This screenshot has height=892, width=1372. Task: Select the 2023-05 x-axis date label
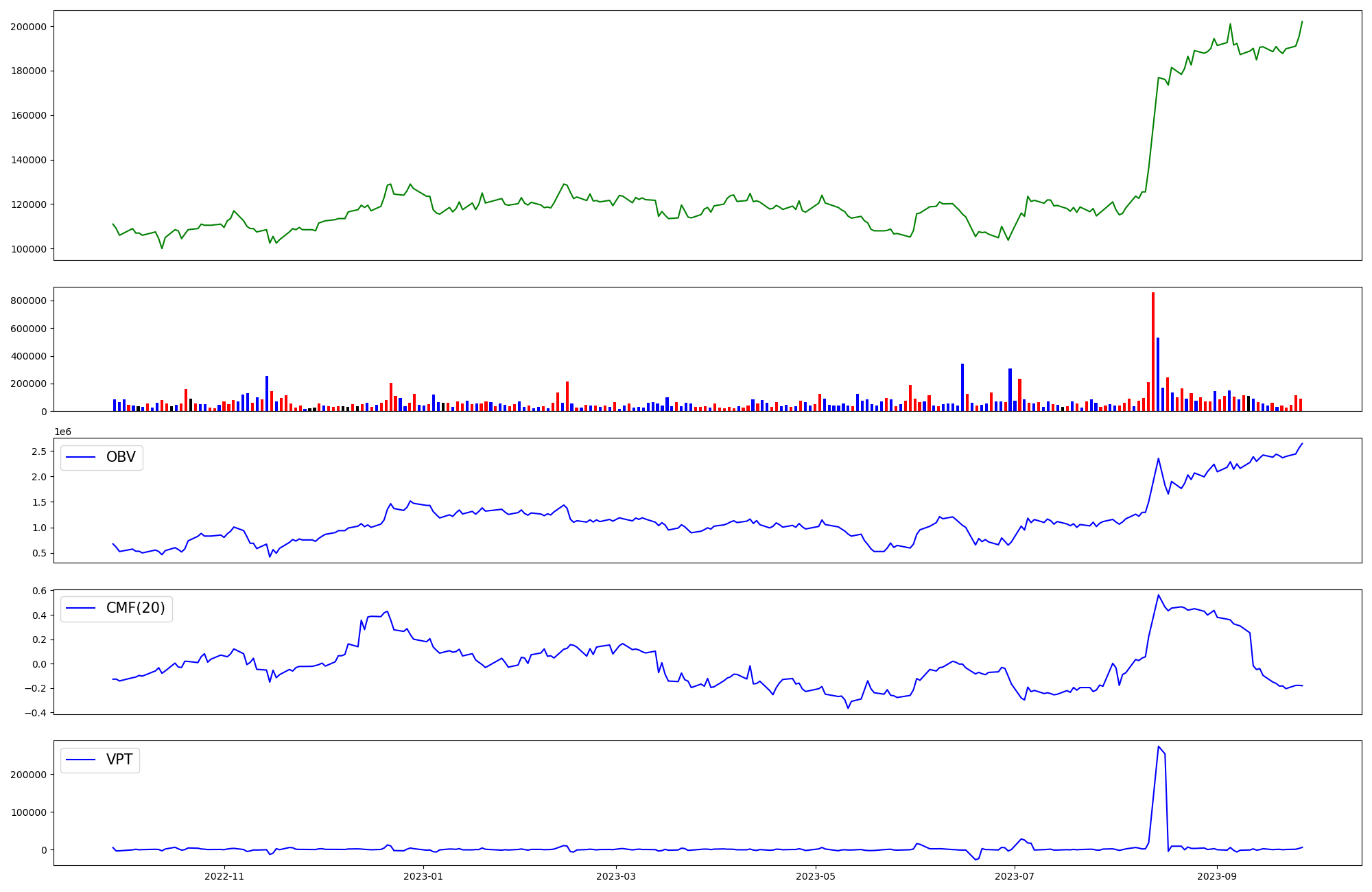[816, 876]
